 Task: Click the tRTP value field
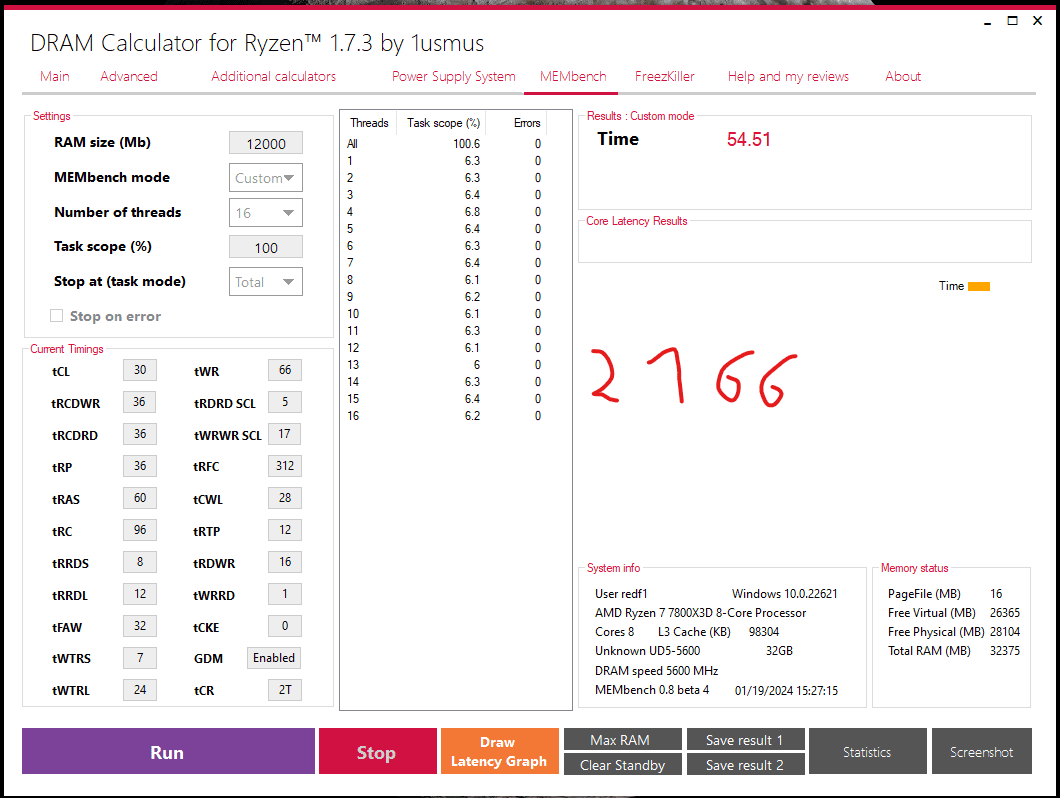(x=285, y=530)
